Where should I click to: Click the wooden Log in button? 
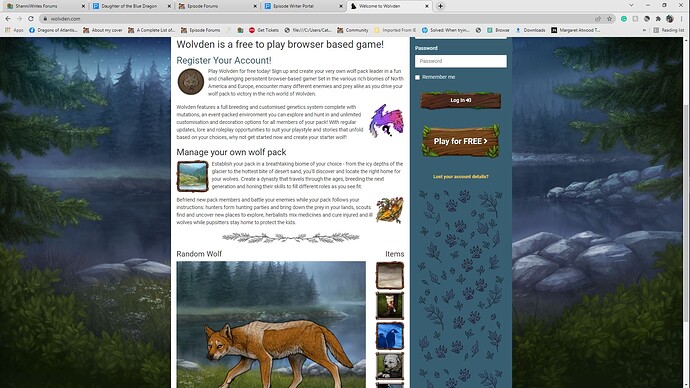pos(461,100)
